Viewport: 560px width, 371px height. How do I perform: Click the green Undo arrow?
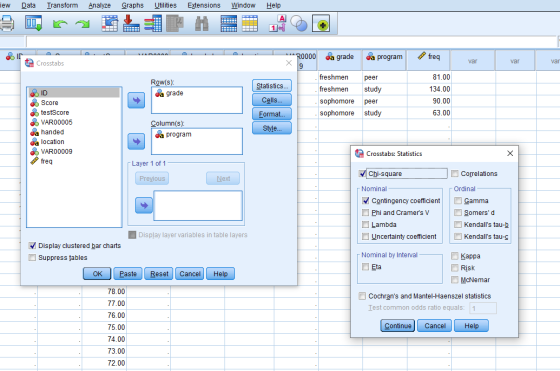[60, 24]
